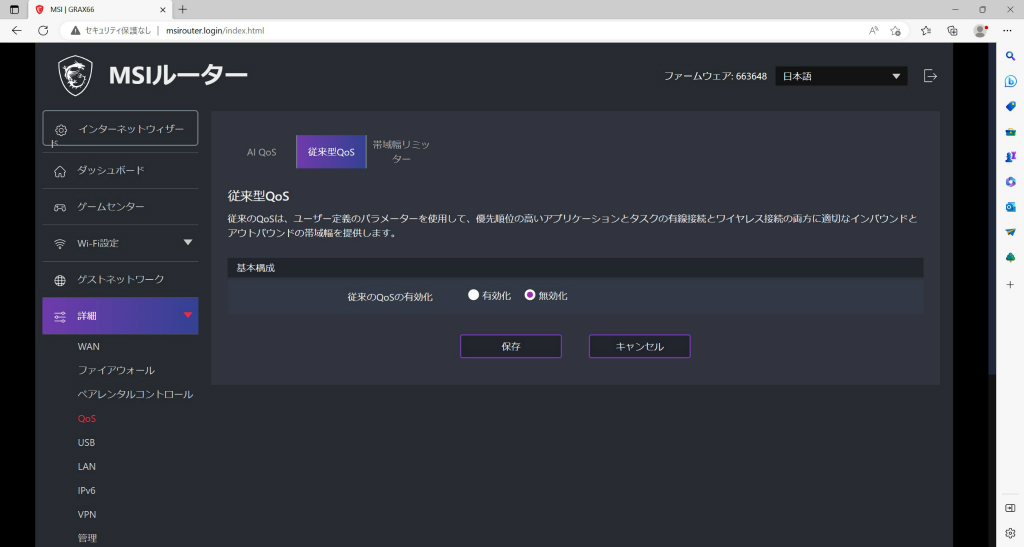This screenshot has width=1024, height=547.
Task: Click the MSI dragon shield logo
Action: click(x=75, y=76)
